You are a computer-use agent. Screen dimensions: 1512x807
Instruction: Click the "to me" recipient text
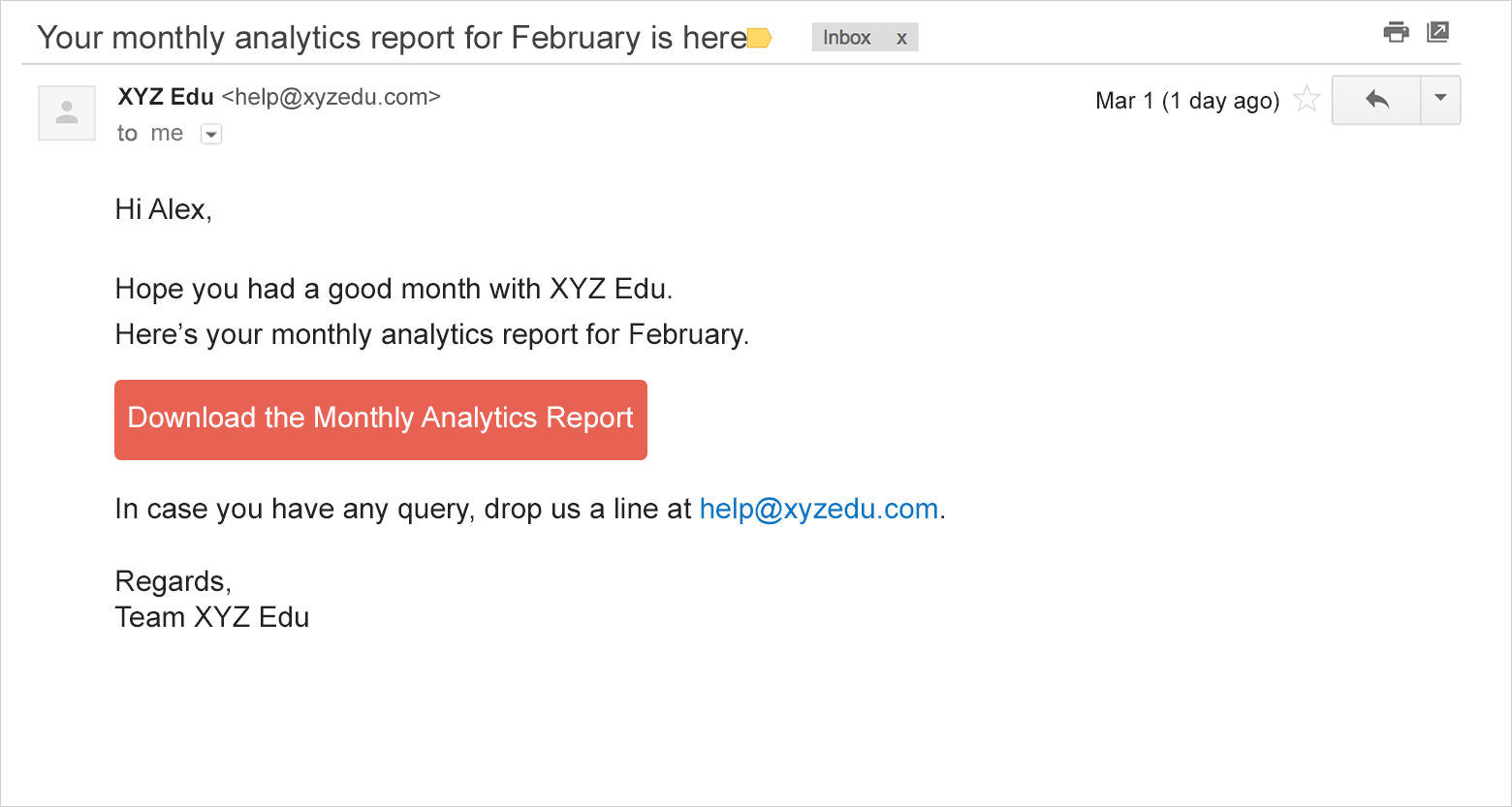(x=150, y=134)
